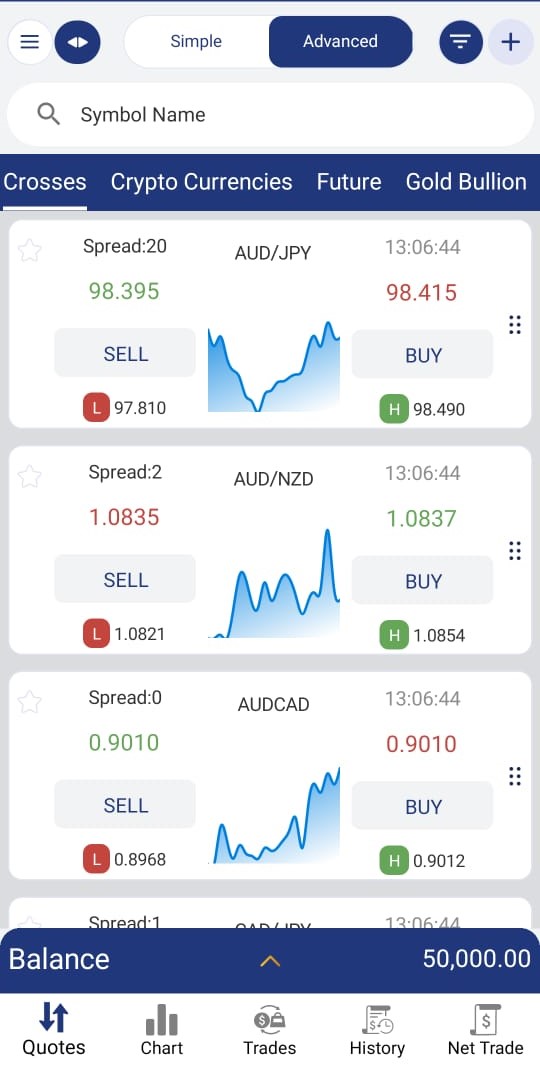The height and width of the screenshot is (1065, 540).
Task: Tap the left-right arrows round icon
Action: pos(77,42)
